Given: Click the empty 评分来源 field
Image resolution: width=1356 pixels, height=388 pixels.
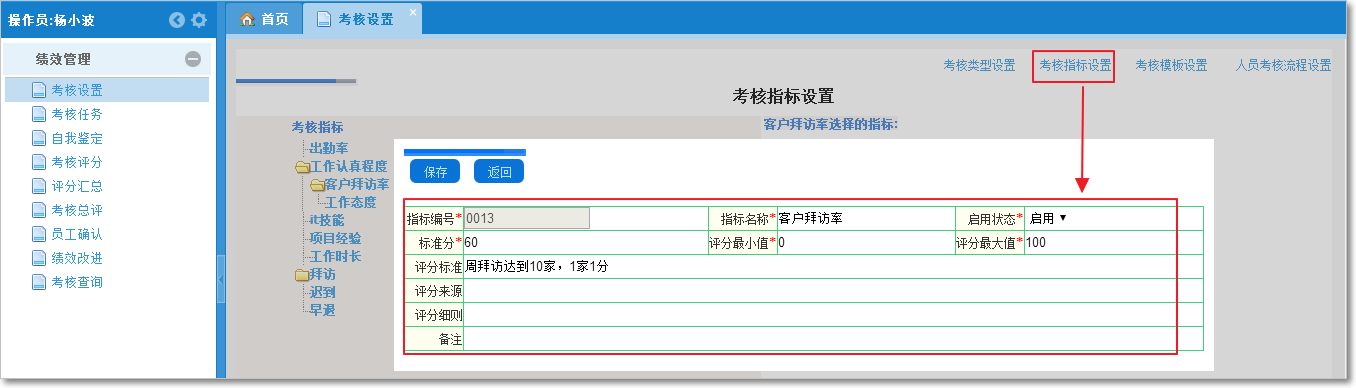Looking at the screenshot, I should (833, 291).
